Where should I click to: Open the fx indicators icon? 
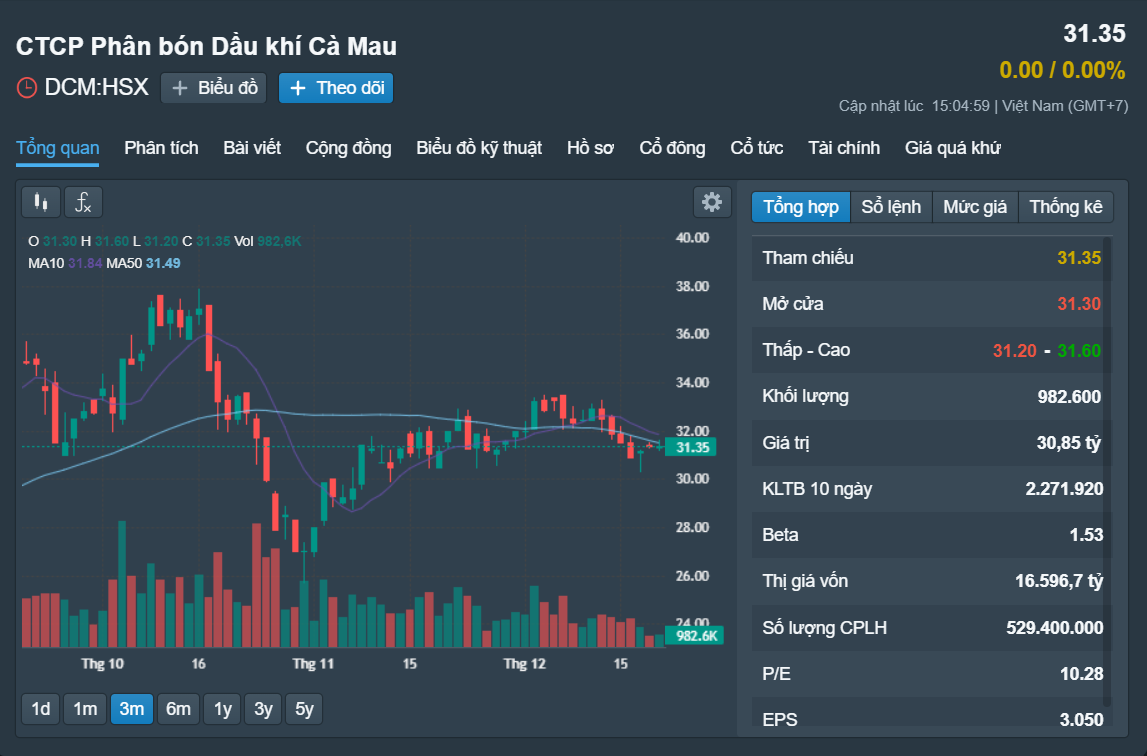pos(83,202)
